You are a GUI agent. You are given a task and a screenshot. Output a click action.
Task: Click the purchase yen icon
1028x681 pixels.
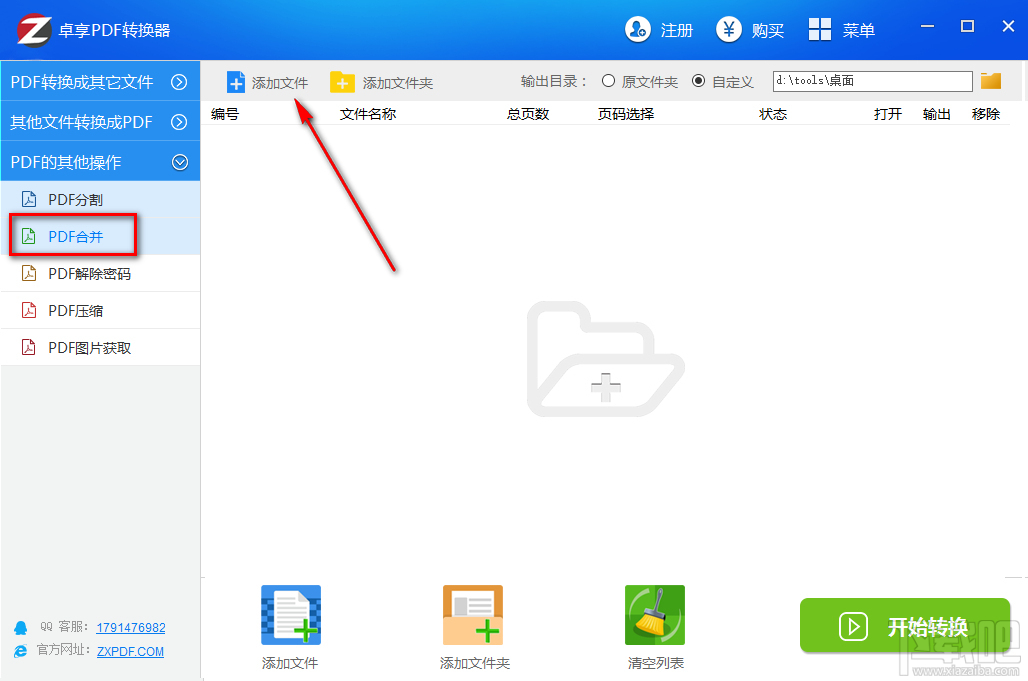728,29
